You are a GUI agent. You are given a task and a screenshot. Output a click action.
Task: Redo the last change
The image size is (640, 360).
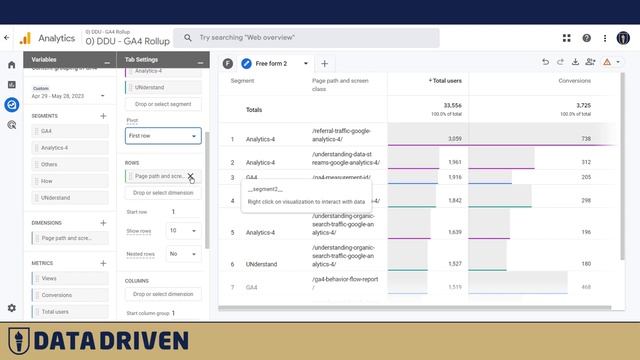tap(560, 62)
